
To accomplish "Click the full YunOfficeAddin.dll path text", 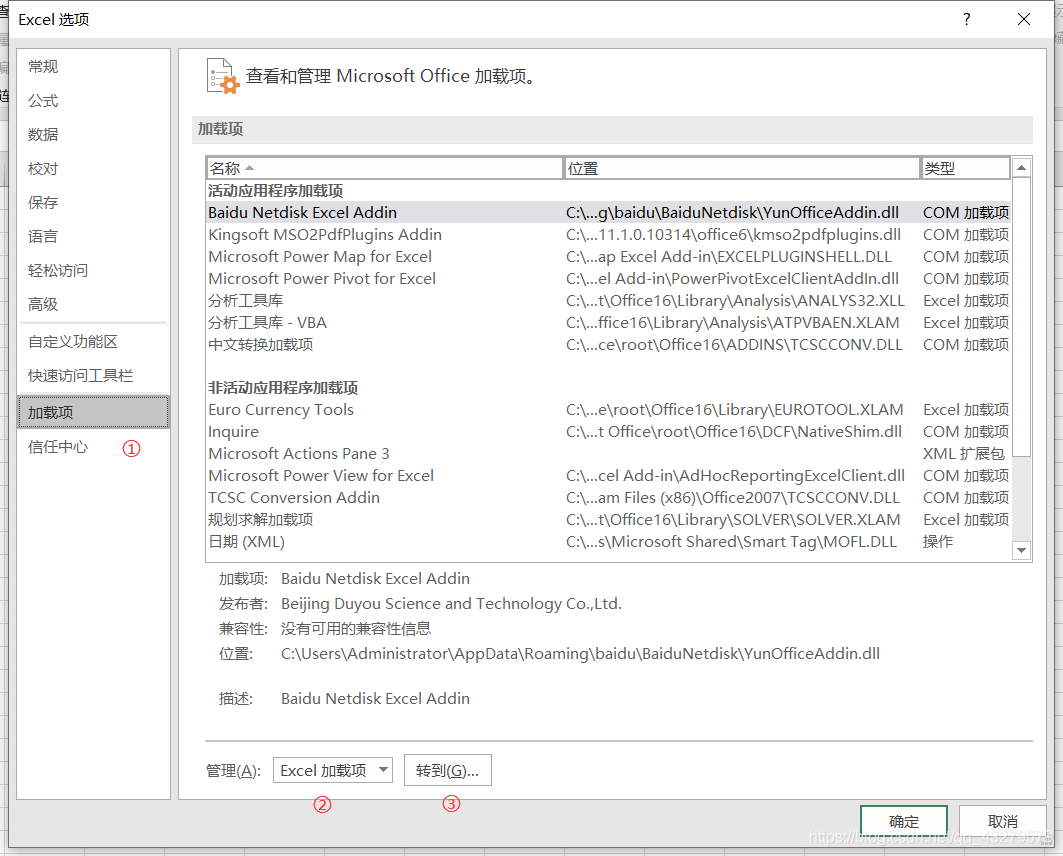I will tap(580, 653).
